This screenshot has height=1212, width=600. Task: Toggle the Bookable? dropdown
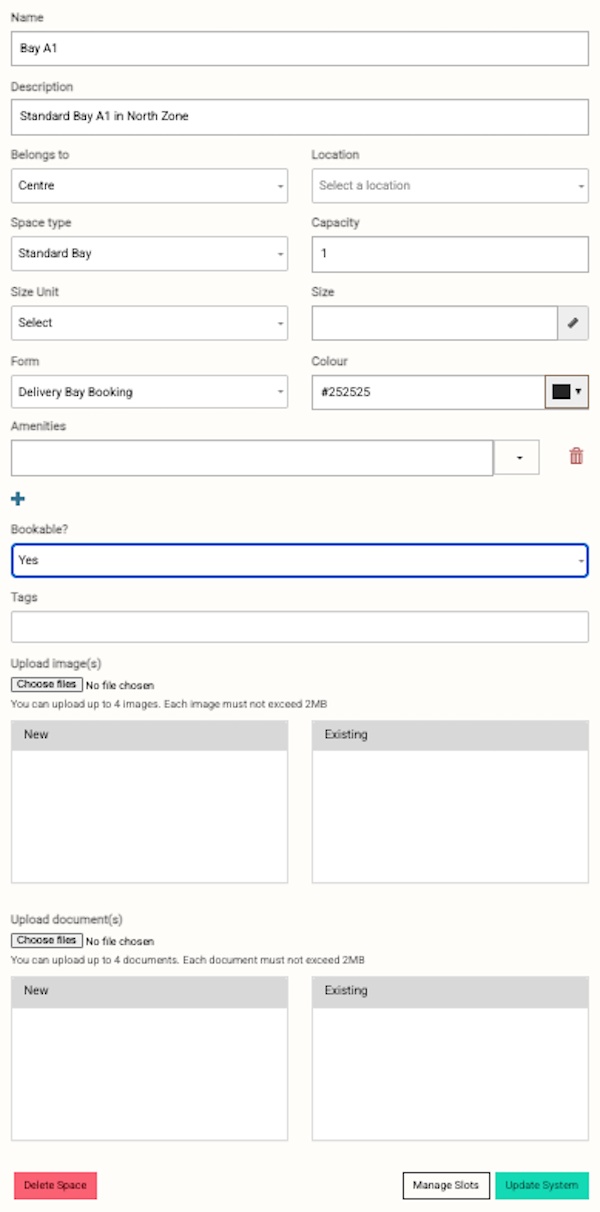pos(299,561)
